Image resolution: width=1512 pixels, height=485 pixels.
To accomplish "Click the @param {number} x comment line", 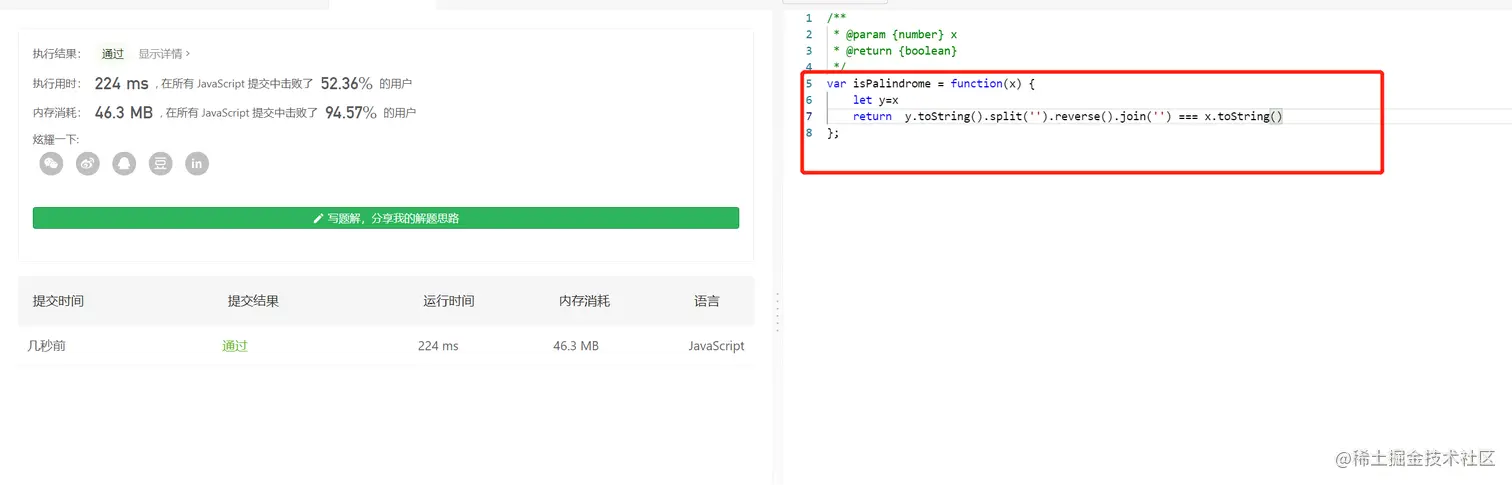I will pos(895,35).
